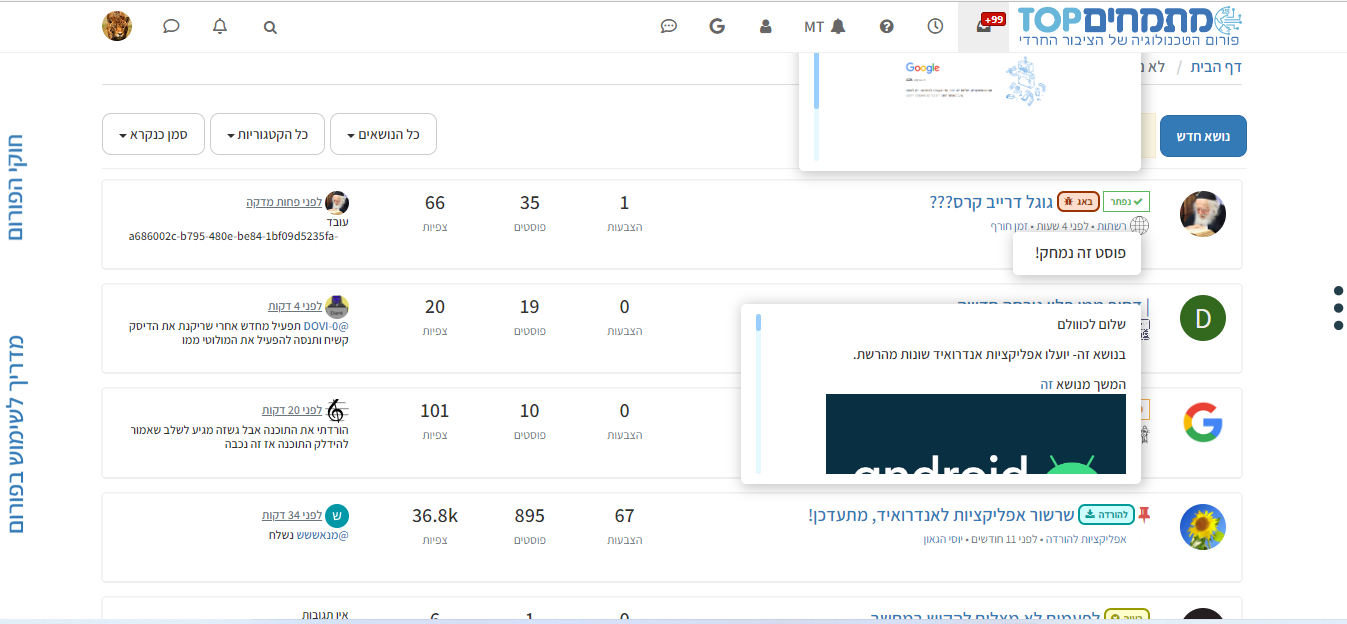Open the MT bell notifications item
The image size is (1347, 624).
pos(825,26)
